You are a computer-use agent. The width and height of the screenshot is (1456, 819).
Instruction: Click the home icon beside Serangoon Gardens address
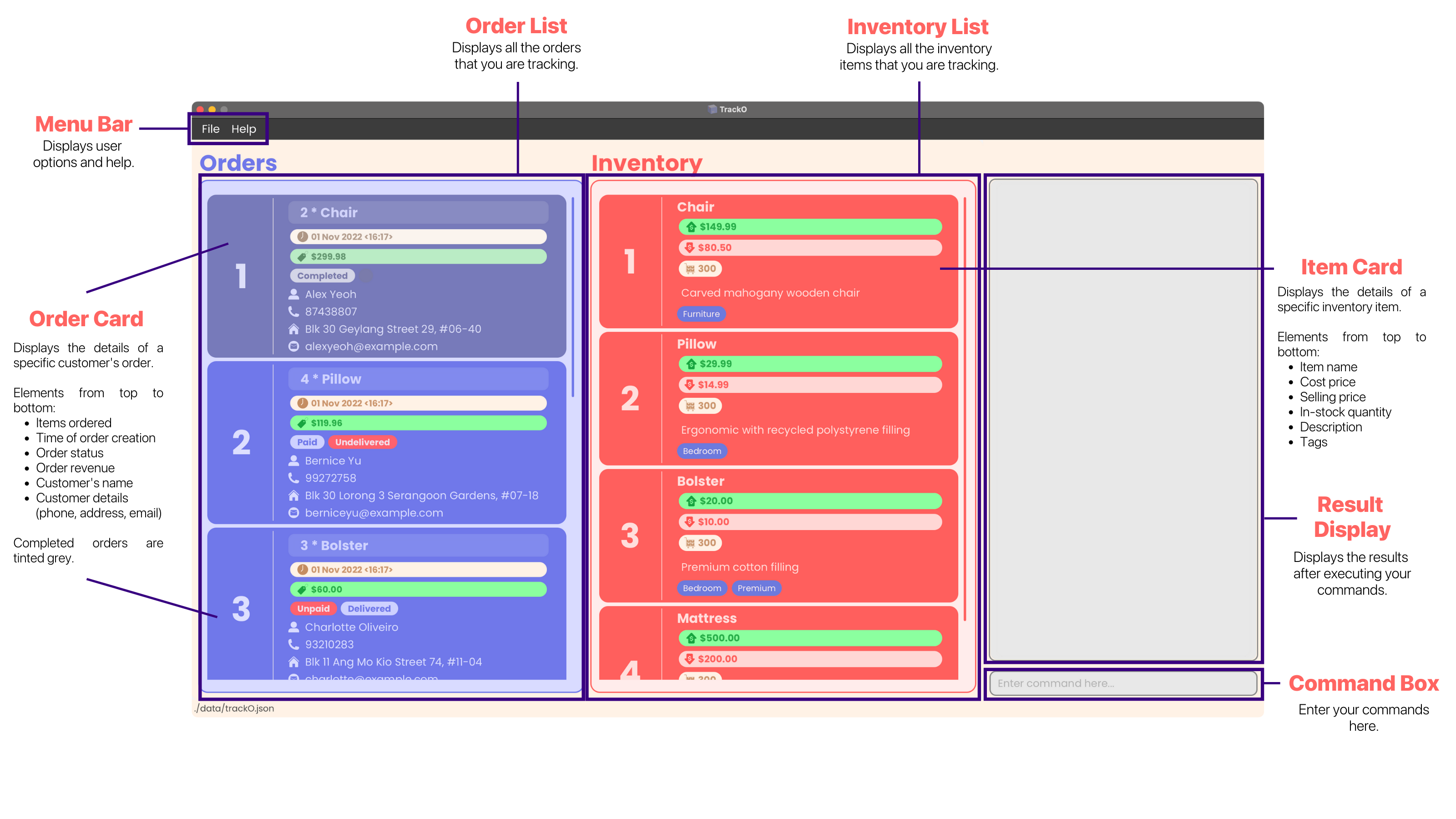point(294,495)
